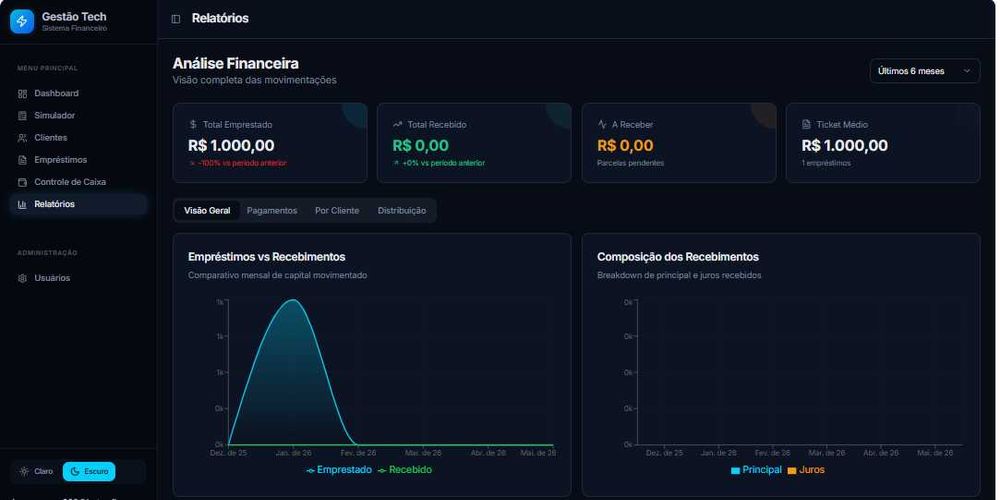Screen dimensions: 1000x500
Task: Click the Ticket Médio R$ 1.000,00 value
Action: click(x=844, y=145)
